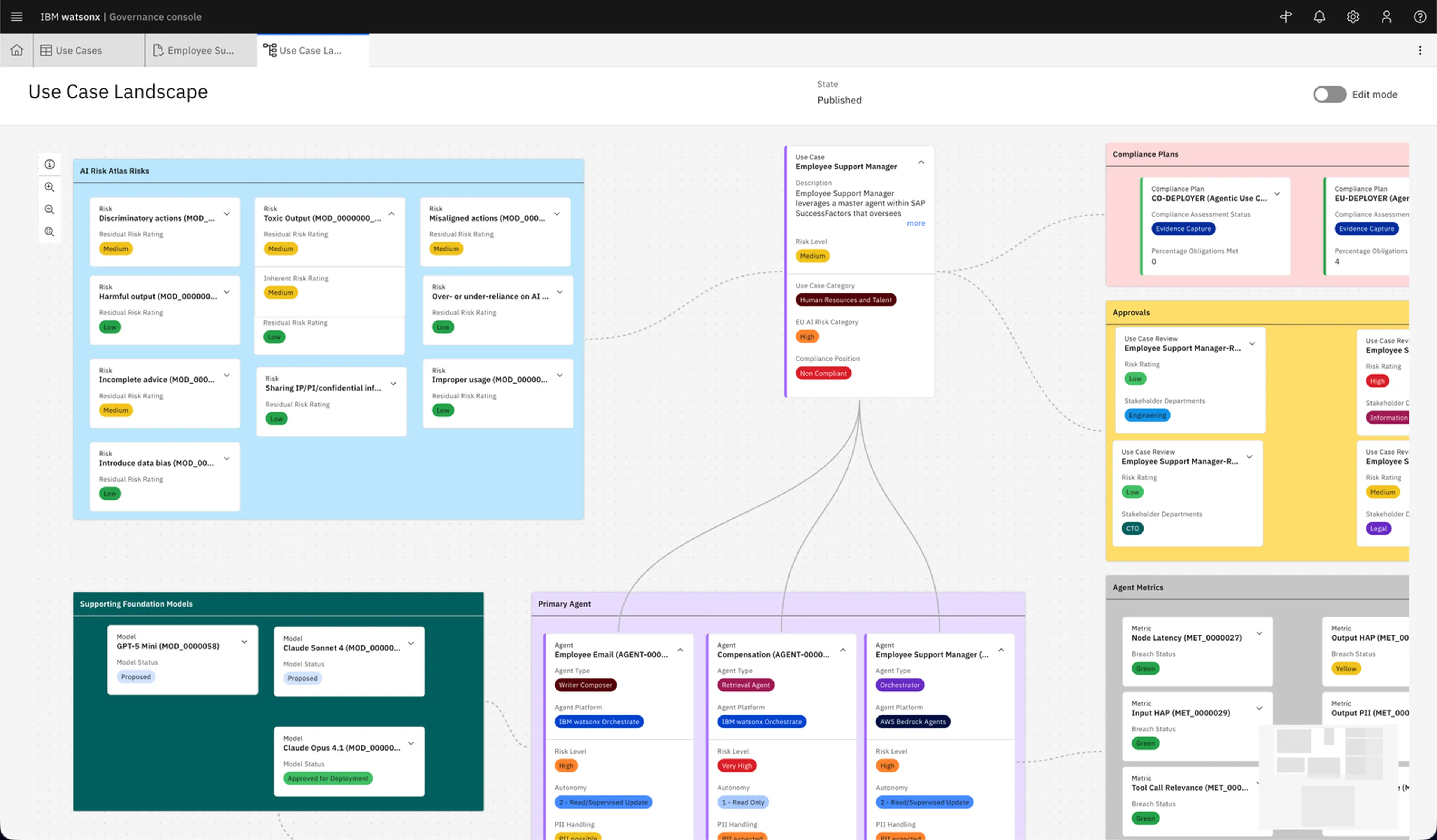Expand the Engineering use case review card

tap(1252, 344)
